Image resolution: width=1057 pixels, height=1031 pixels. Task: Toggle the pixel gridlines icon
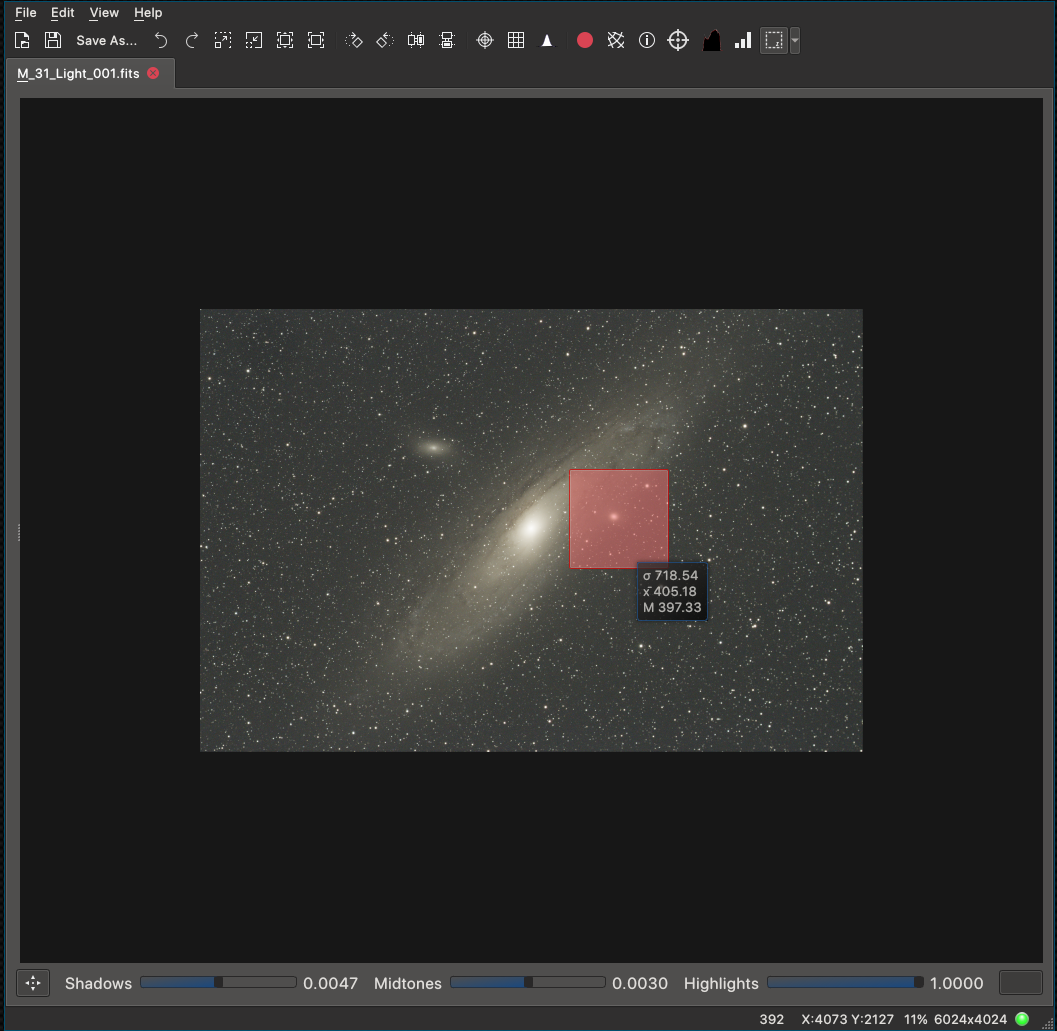516,40
